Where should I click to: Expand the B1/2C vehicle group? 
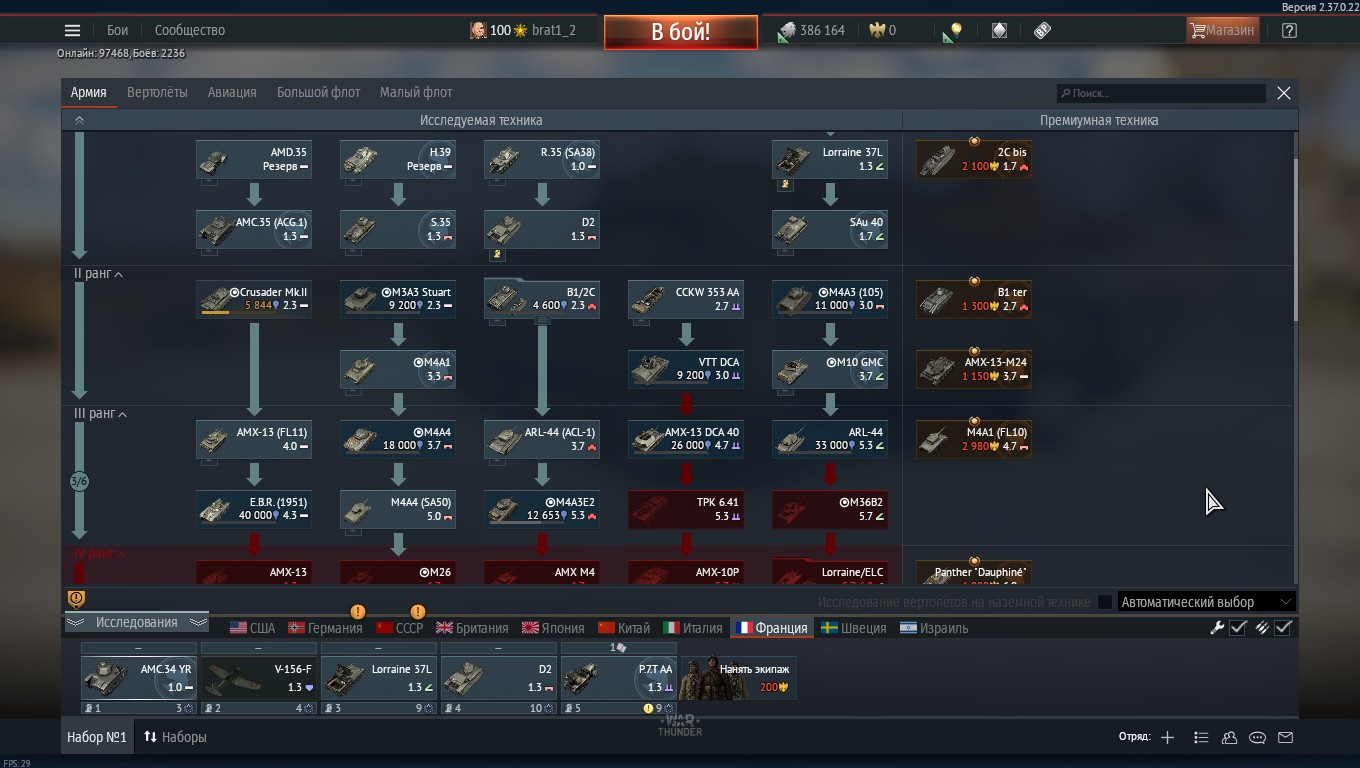point(542,299)
